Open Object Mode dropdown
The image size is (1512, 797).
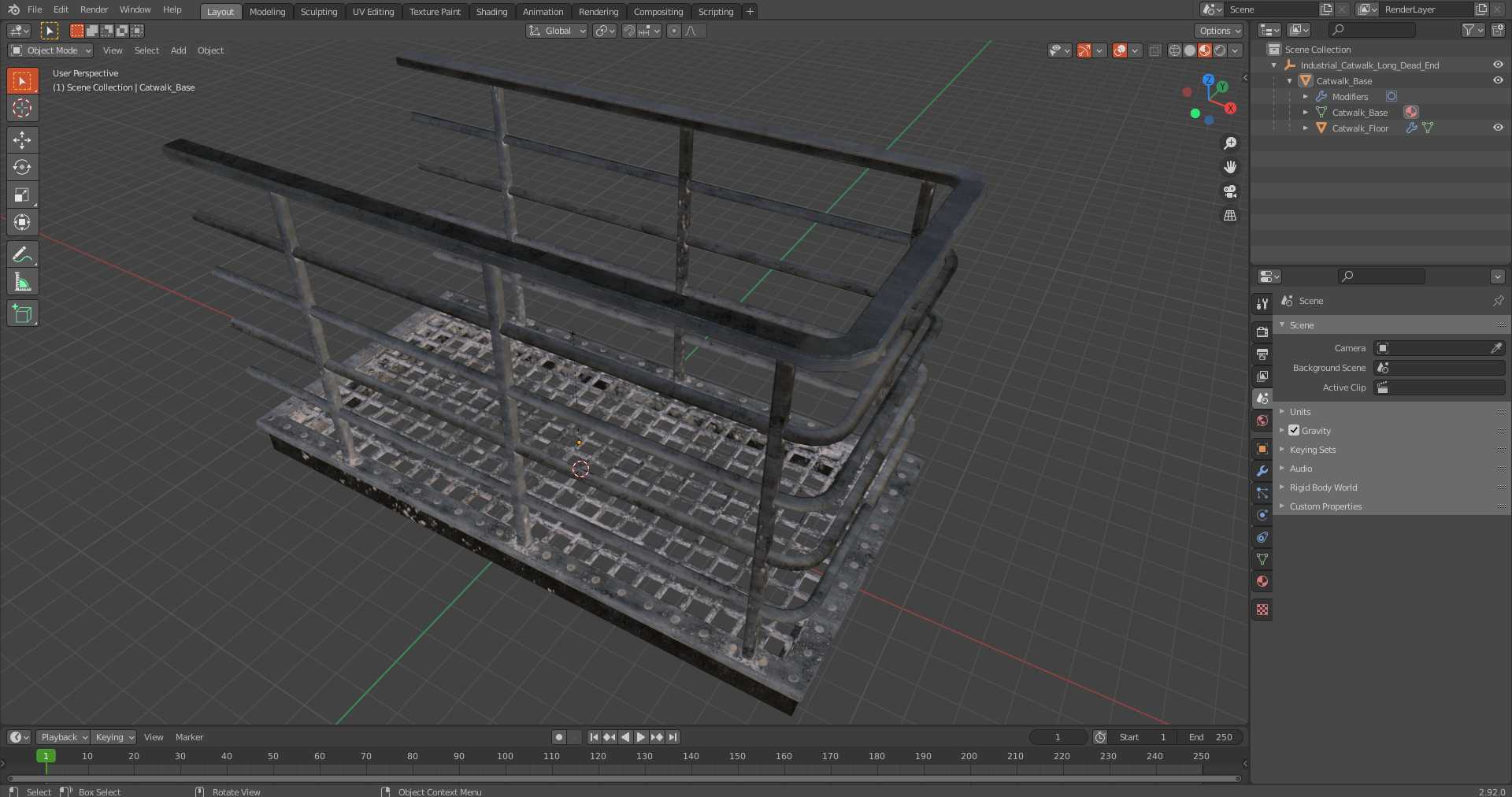[x=50, y=50]
